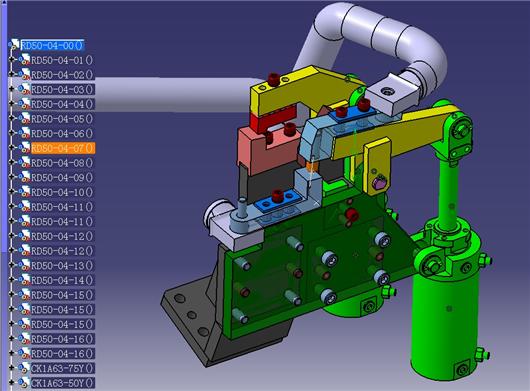Expand the RD50-04-07 tree node
Viewport: 530px width, 391px height.
12,148
